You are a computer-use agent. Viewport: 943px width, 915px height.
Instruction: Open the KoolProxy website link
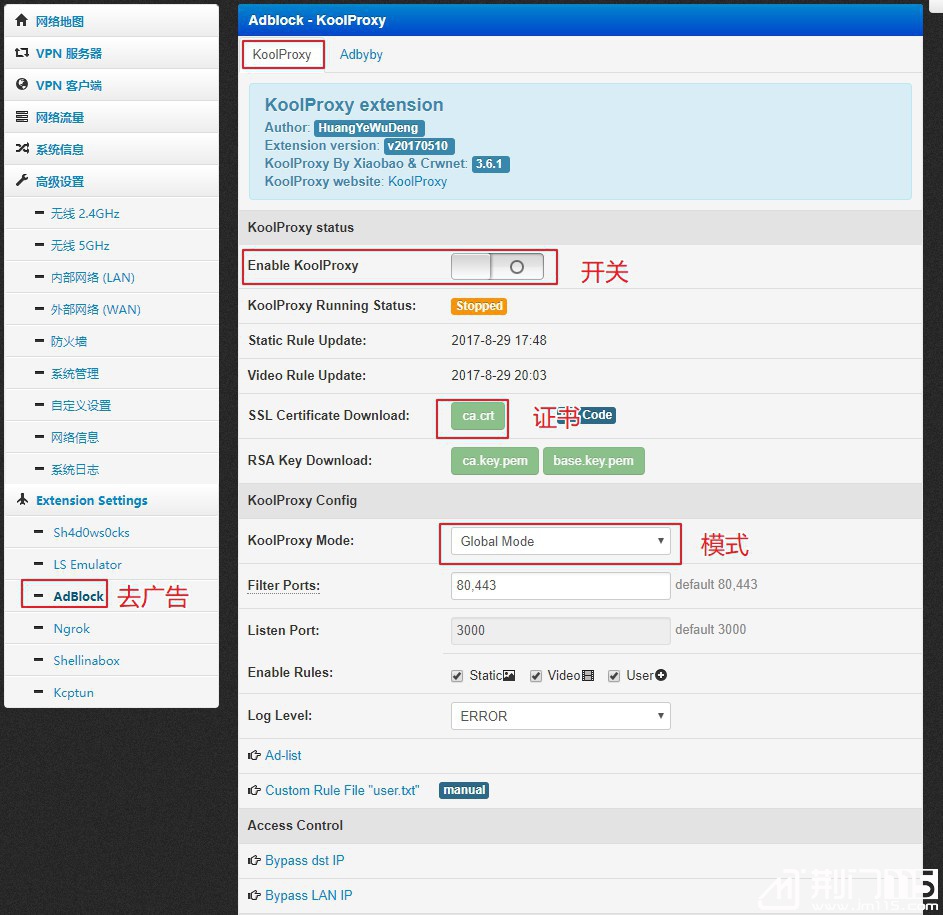(x=417, y=181)
